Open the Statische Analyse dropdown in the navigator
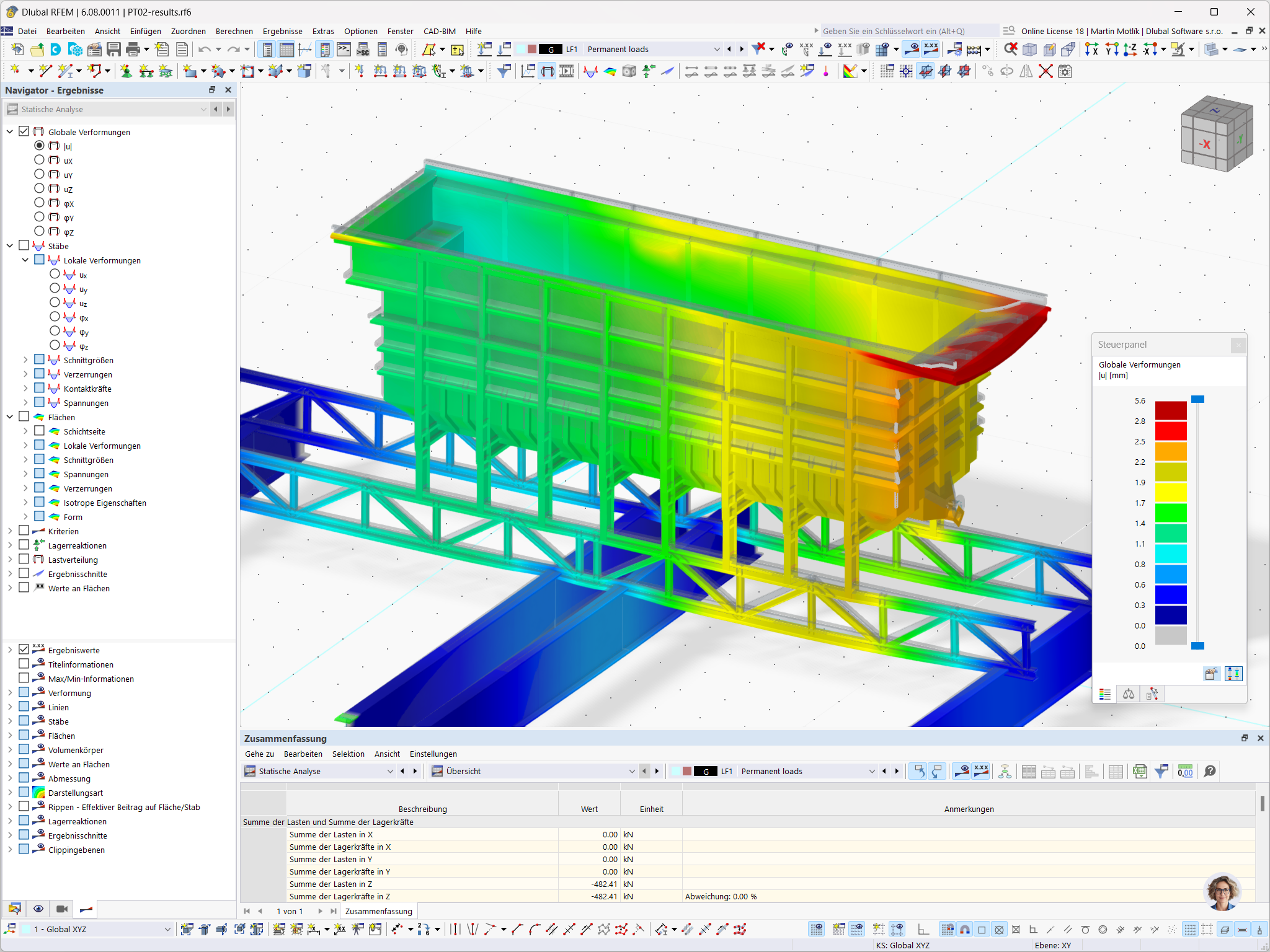This screenshot has height=952, width=1270. 203,109
